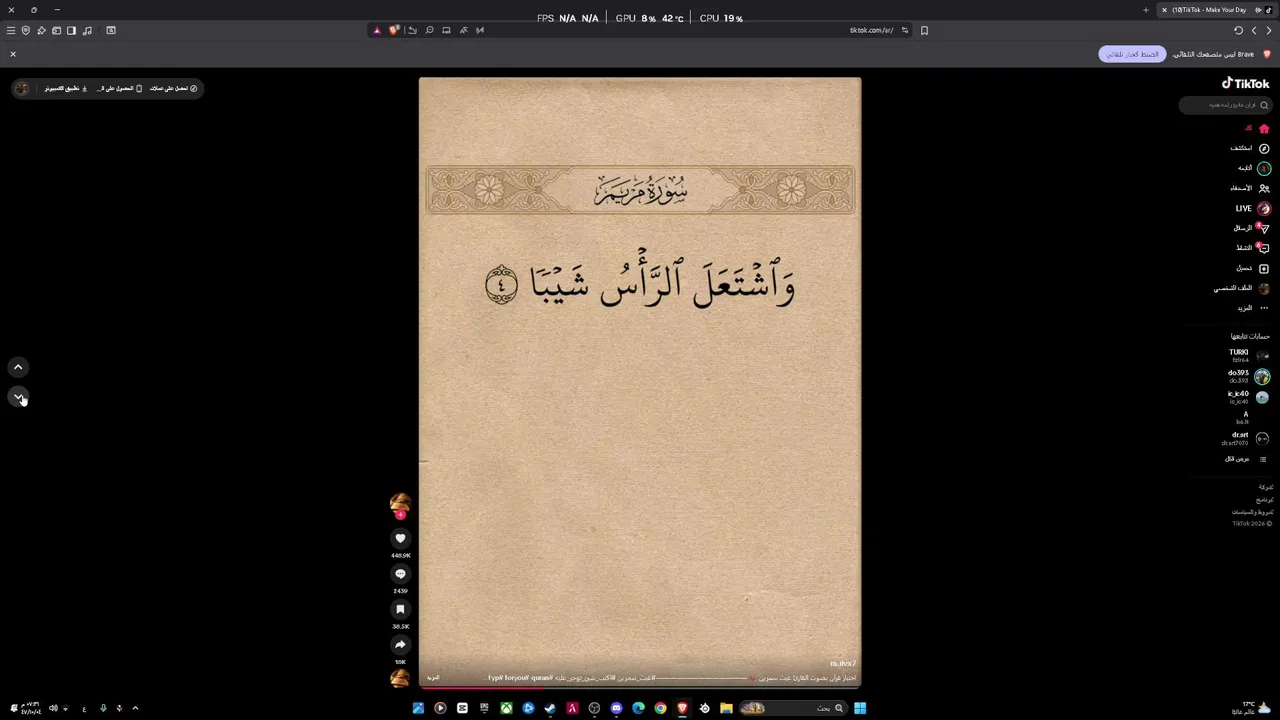The image size is (1280, 720).
Task: Open the m.ilvx7 creator username
Action: tap(843, 663)
